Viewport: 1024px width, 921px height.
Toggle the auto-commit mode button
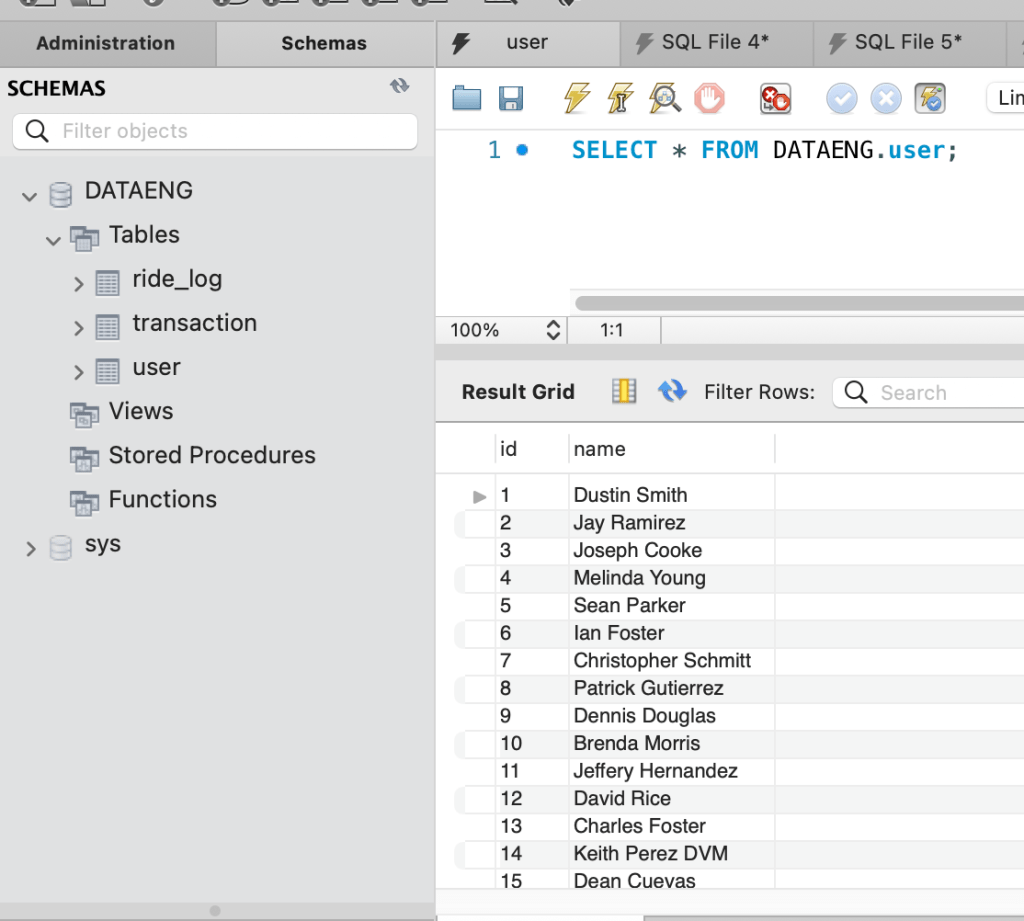pos(930,98)
